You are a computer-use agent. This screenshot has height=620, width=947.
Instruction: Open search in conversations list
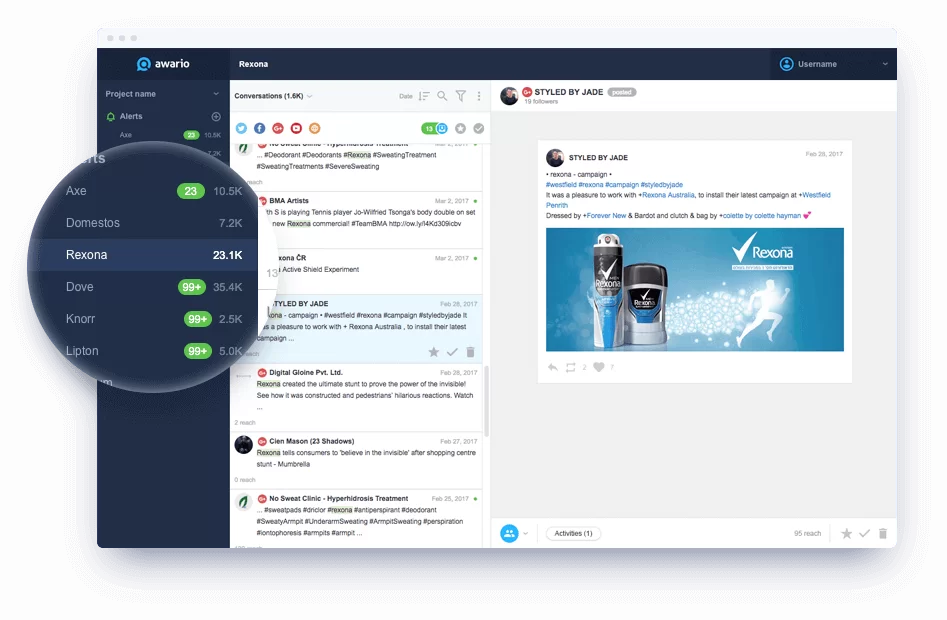pos(442,96)
